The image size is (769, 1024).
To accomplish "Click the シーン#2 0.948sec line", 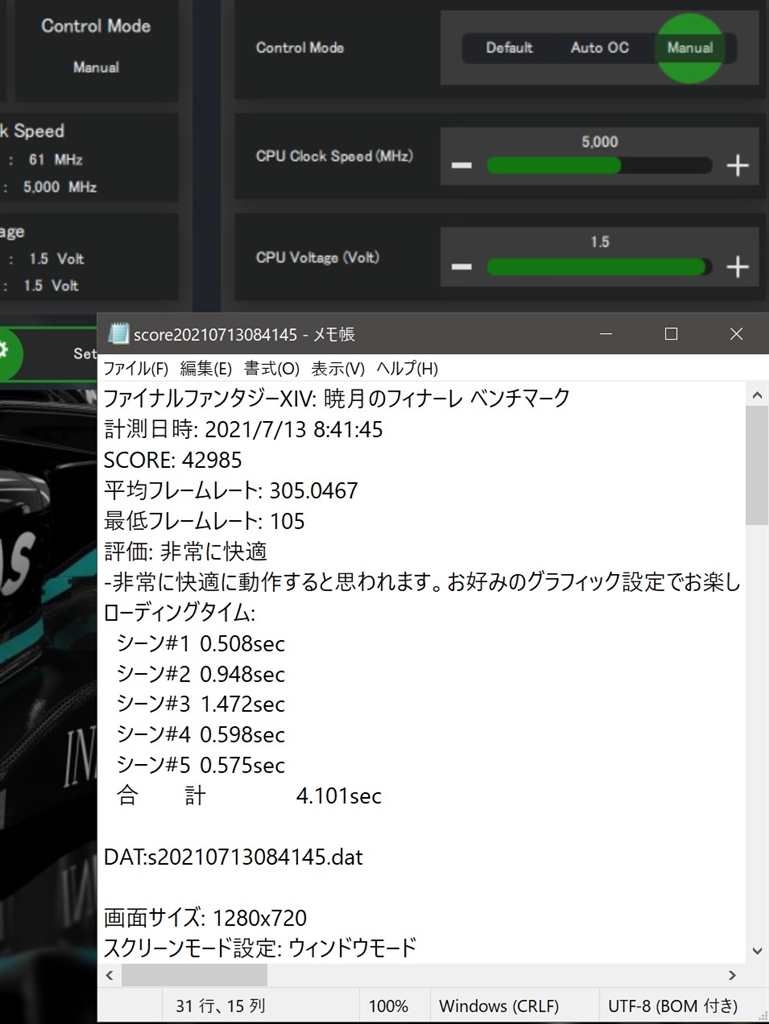I will (x=201, y=674).
